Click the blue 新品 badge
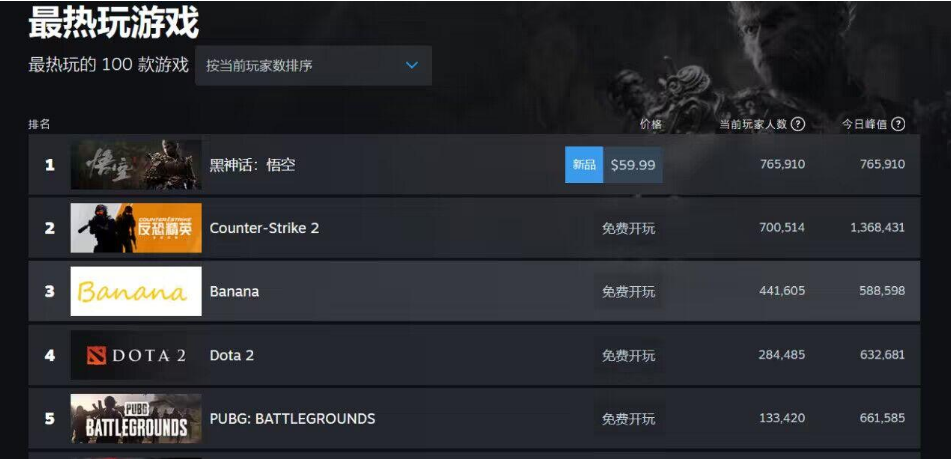Screen dimensions: 951x459 pos(584,165)
